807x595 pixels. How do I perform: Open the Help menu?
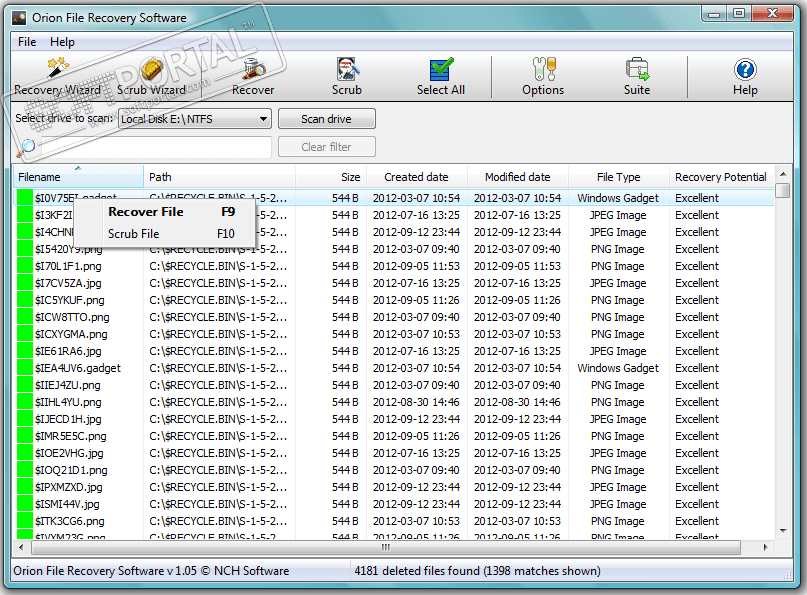pyautogui.click(x=62, y=42)
